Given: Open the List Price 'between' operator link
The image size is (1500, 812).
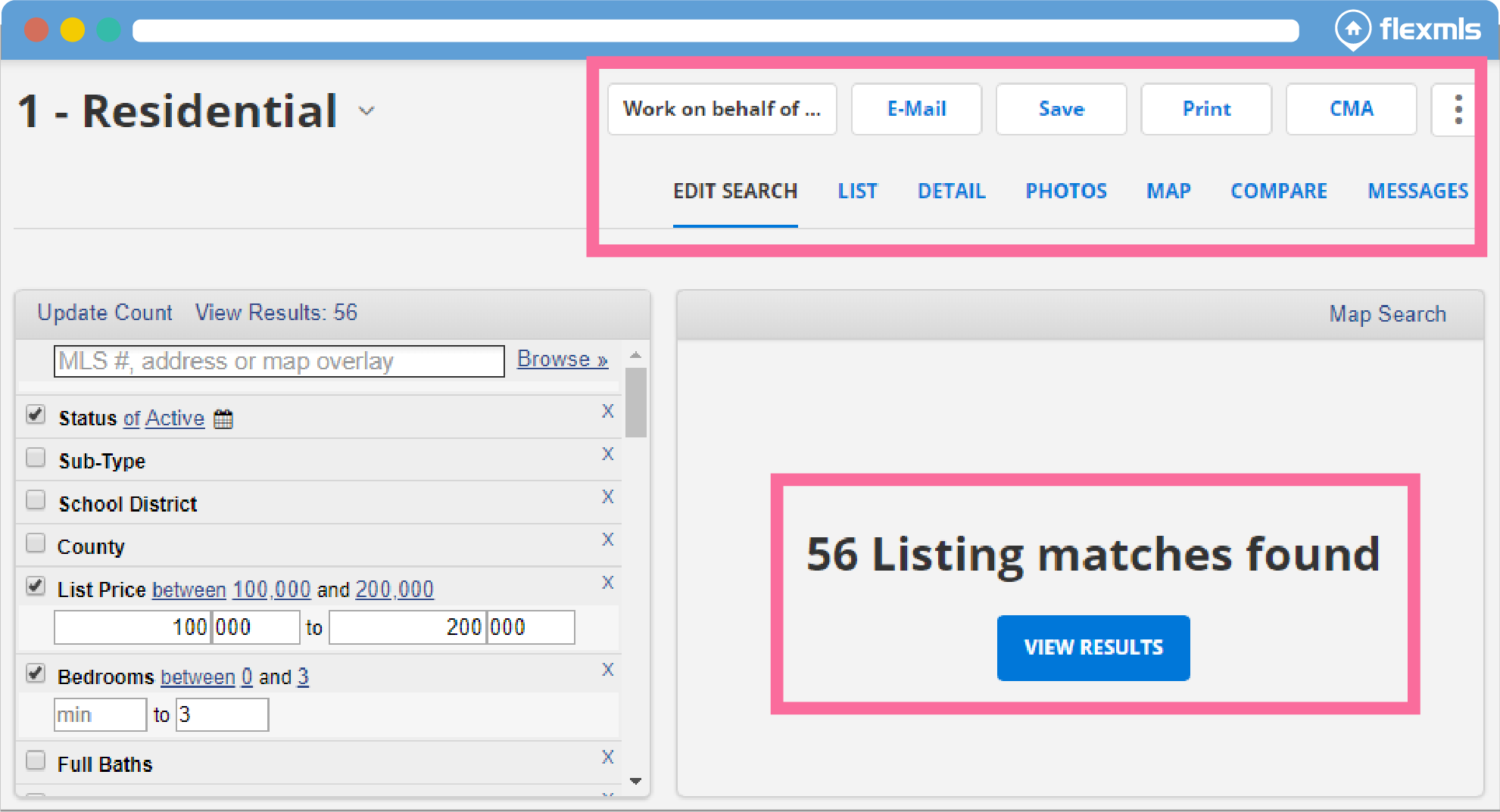Looking at the screenshot, I should (x=189, y=590).
